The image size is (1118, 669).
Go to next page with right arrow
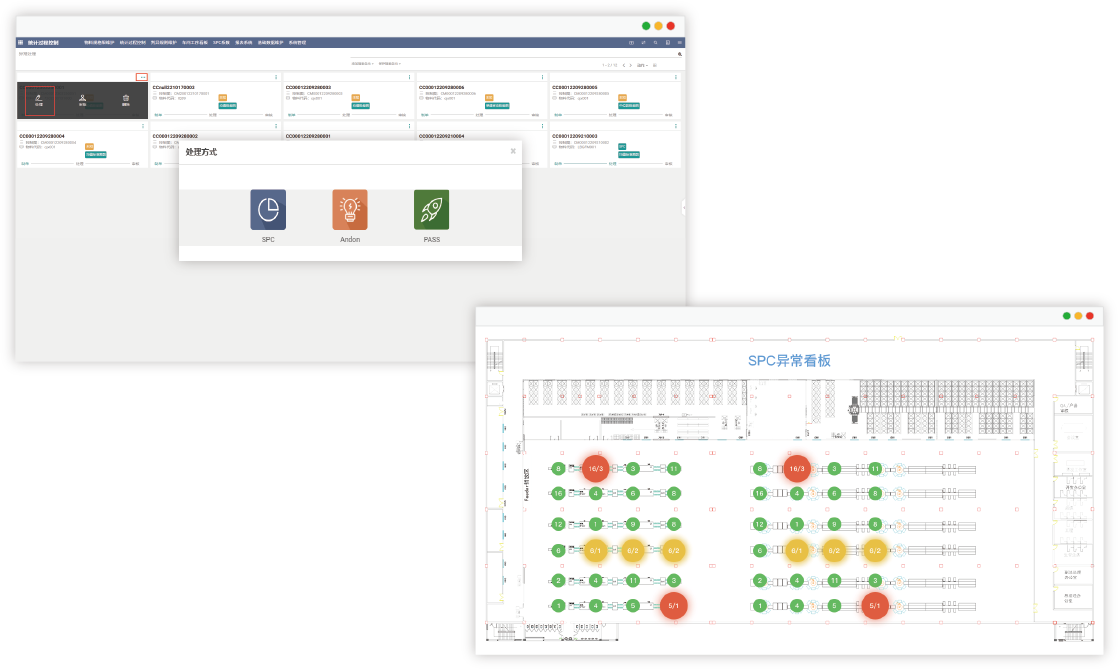click(x=630, y=65)
